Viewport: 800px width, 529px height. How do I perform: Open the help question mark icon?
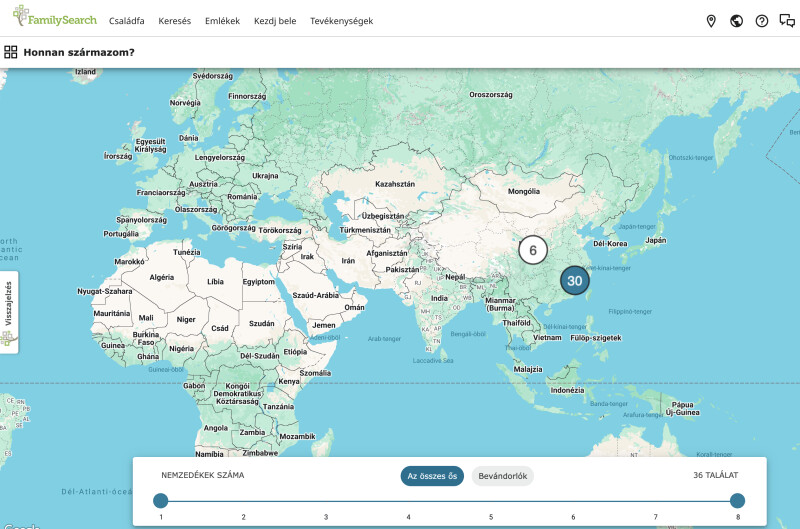click(x=762, y=21)
